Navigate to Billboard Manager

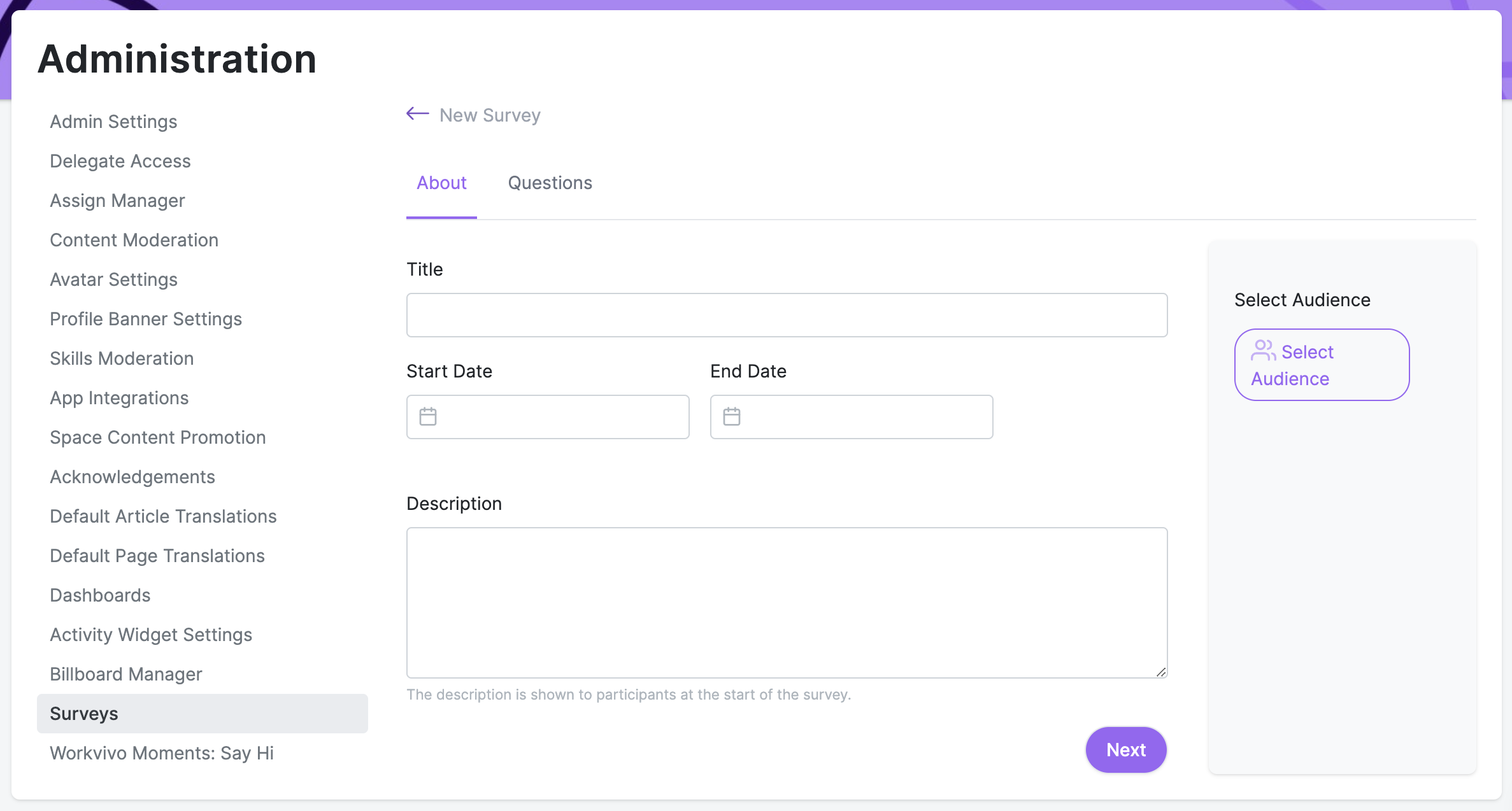125,674
